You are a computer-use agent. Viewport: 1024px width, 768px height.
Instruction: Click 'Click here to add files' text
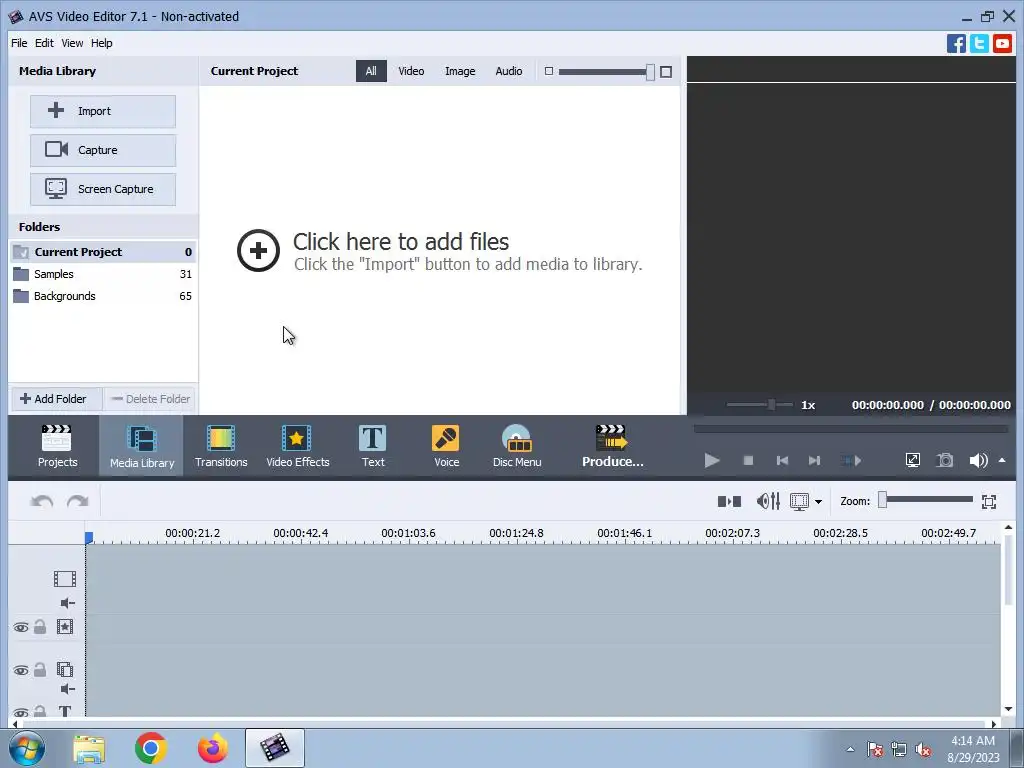tap(400, 242)
